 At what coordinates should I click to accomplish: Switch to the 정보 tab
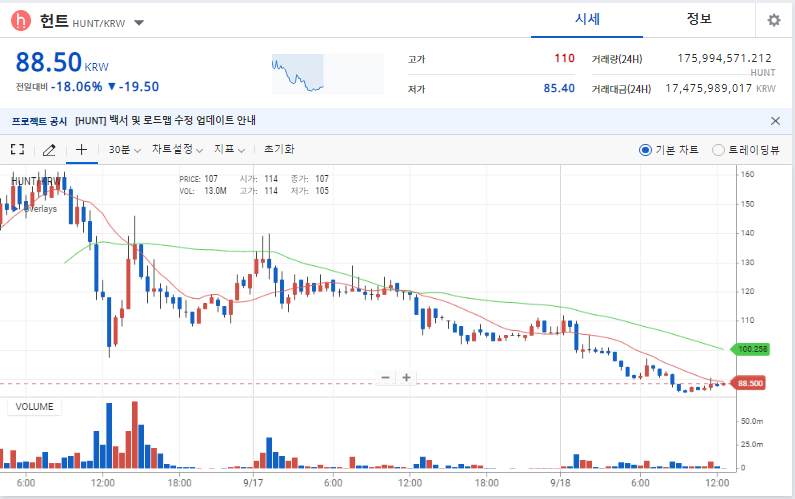click(699, 19)
